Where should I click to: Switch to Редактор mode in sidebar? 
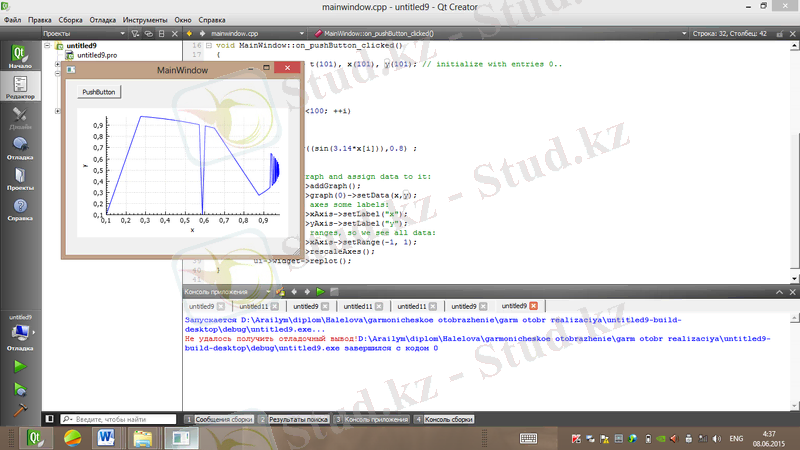point(20,87)
